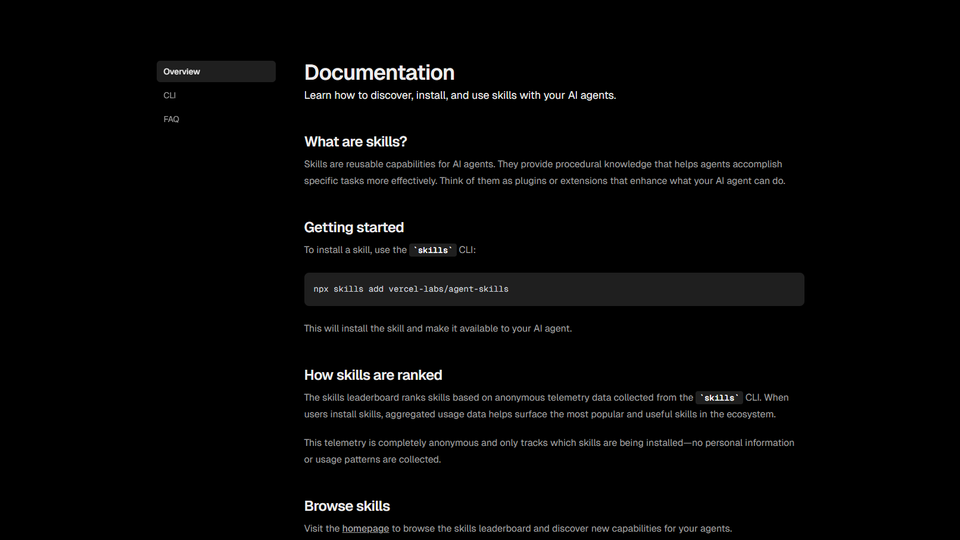
Task: Click the "Getting started" heading
Action: coord(354,227)
